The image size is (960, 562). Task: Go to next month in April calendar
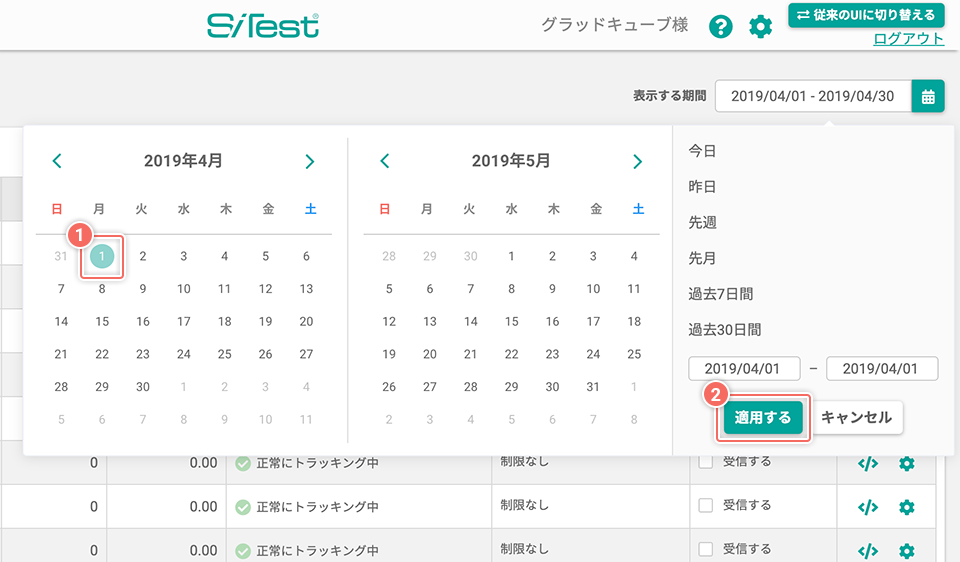(x=310, y=162)
